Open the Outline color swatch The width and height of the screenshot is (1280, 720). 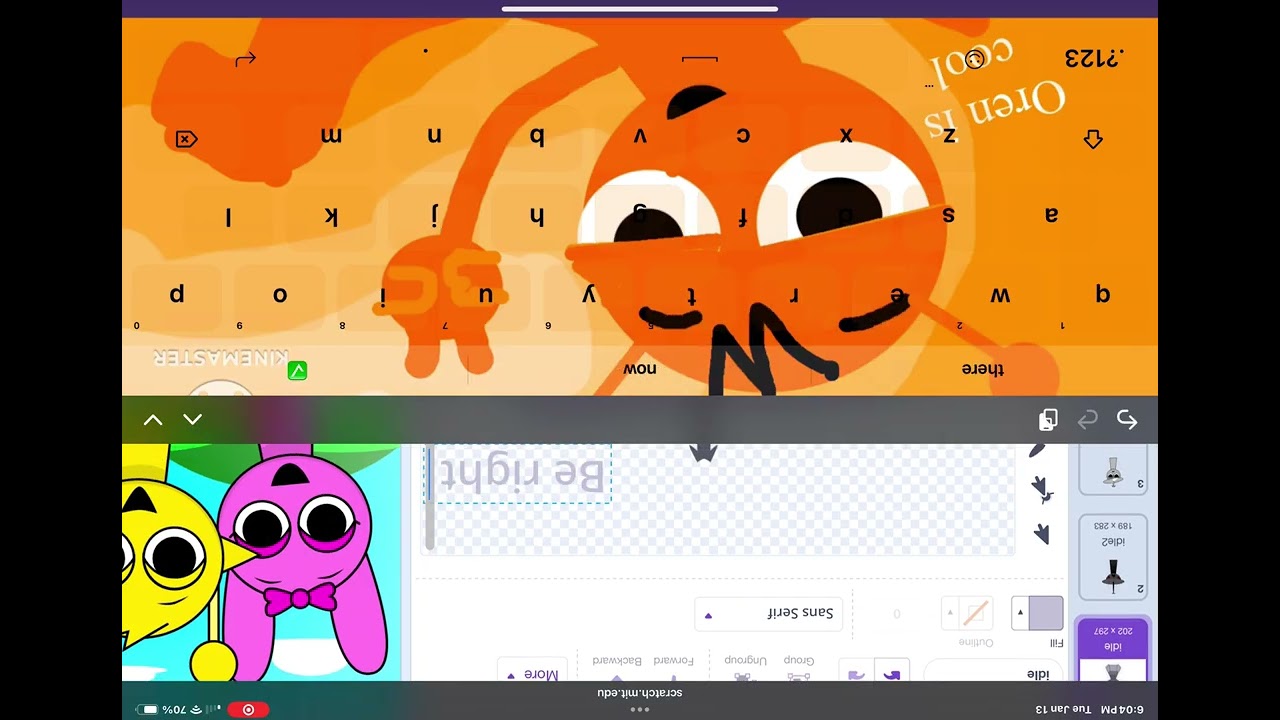pos(975,613)
